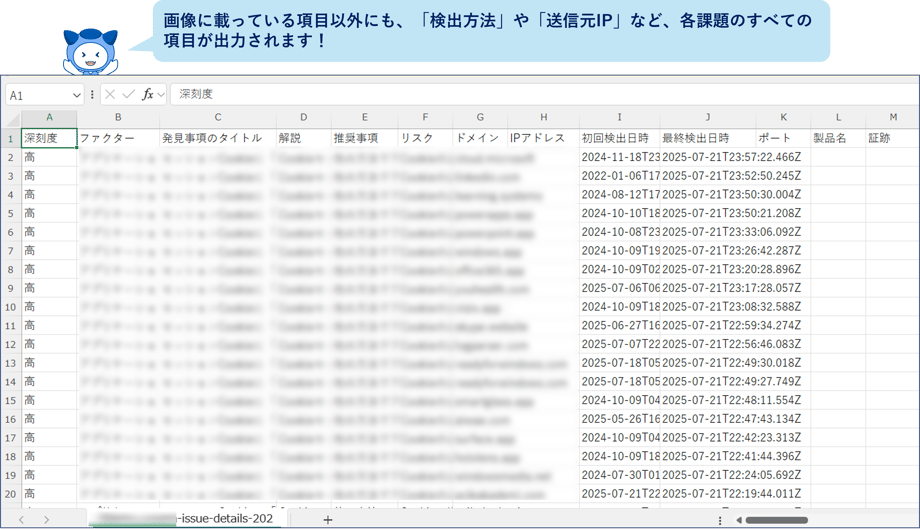This screenshot has width=920, height=529.
Task: Open the issue-details-202 sheet tab
Action: tap(188, 518)
